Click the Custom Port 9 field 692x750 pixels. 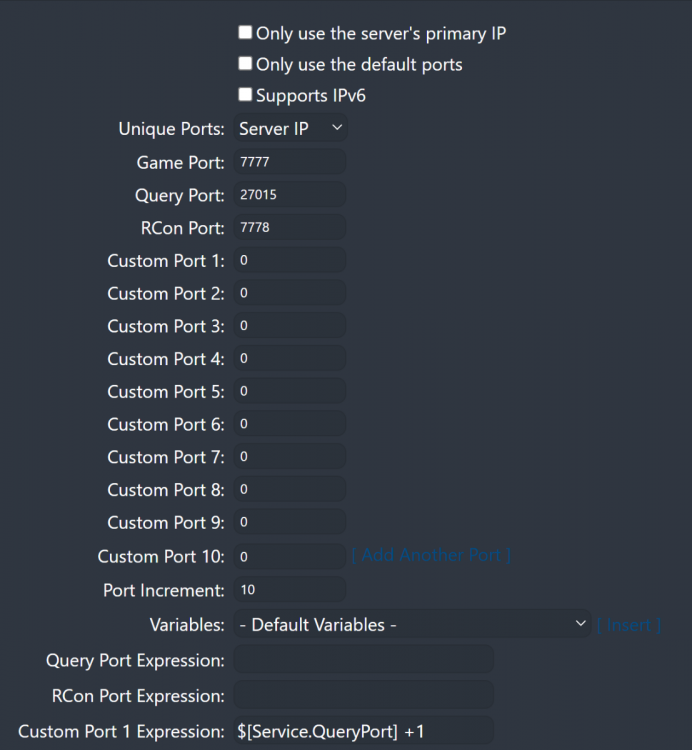click(x=290, y=522)
